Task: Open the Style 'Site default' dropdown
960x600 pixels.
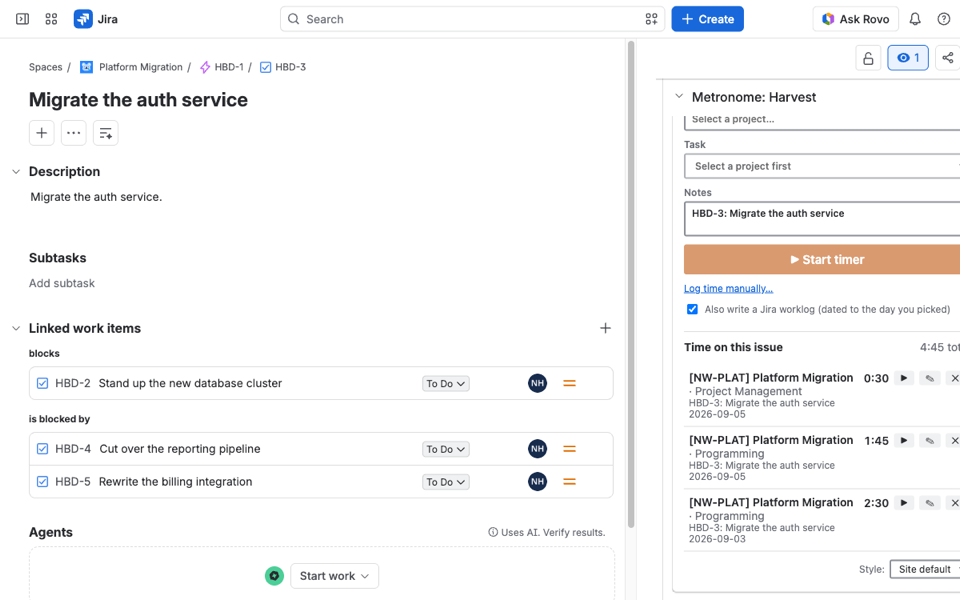Action: point(924,569)
